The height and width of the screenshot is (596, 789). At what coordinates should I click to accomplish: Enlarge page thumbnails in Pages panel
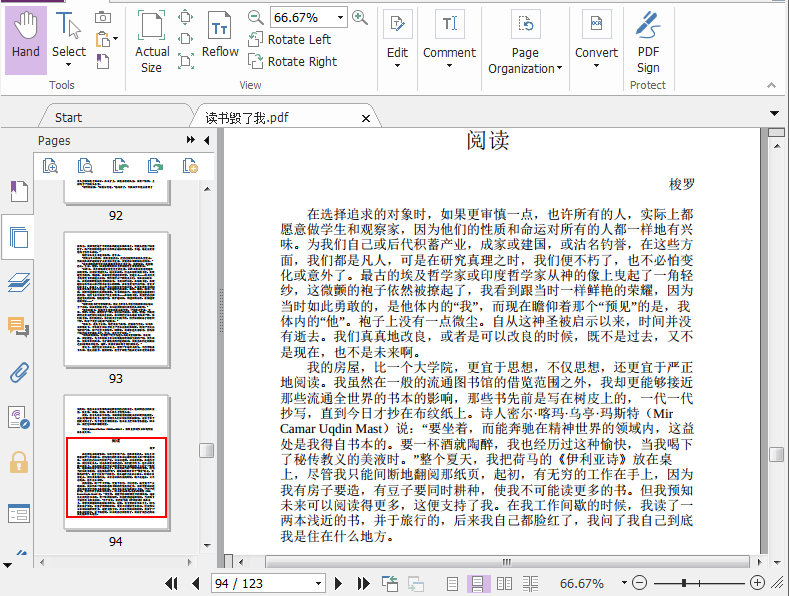tap(50, 166)
